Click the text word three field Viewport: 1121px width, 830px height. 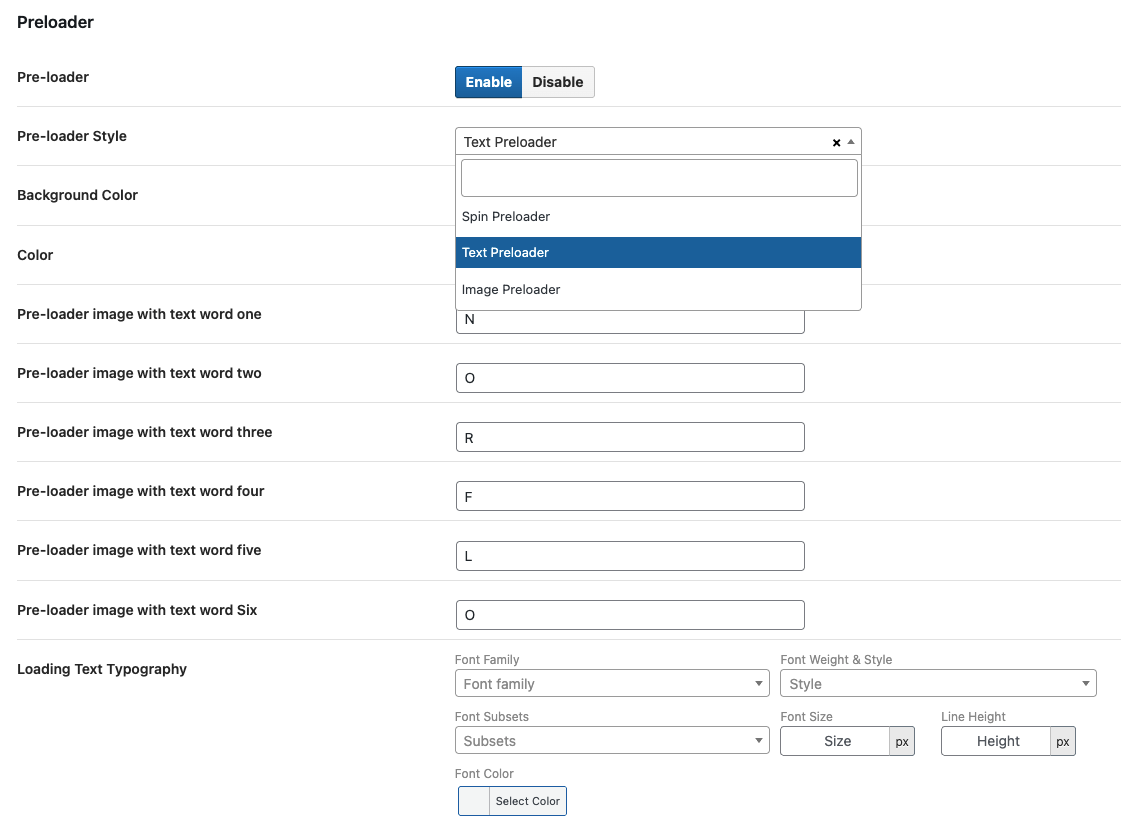(x=629, y=437)
